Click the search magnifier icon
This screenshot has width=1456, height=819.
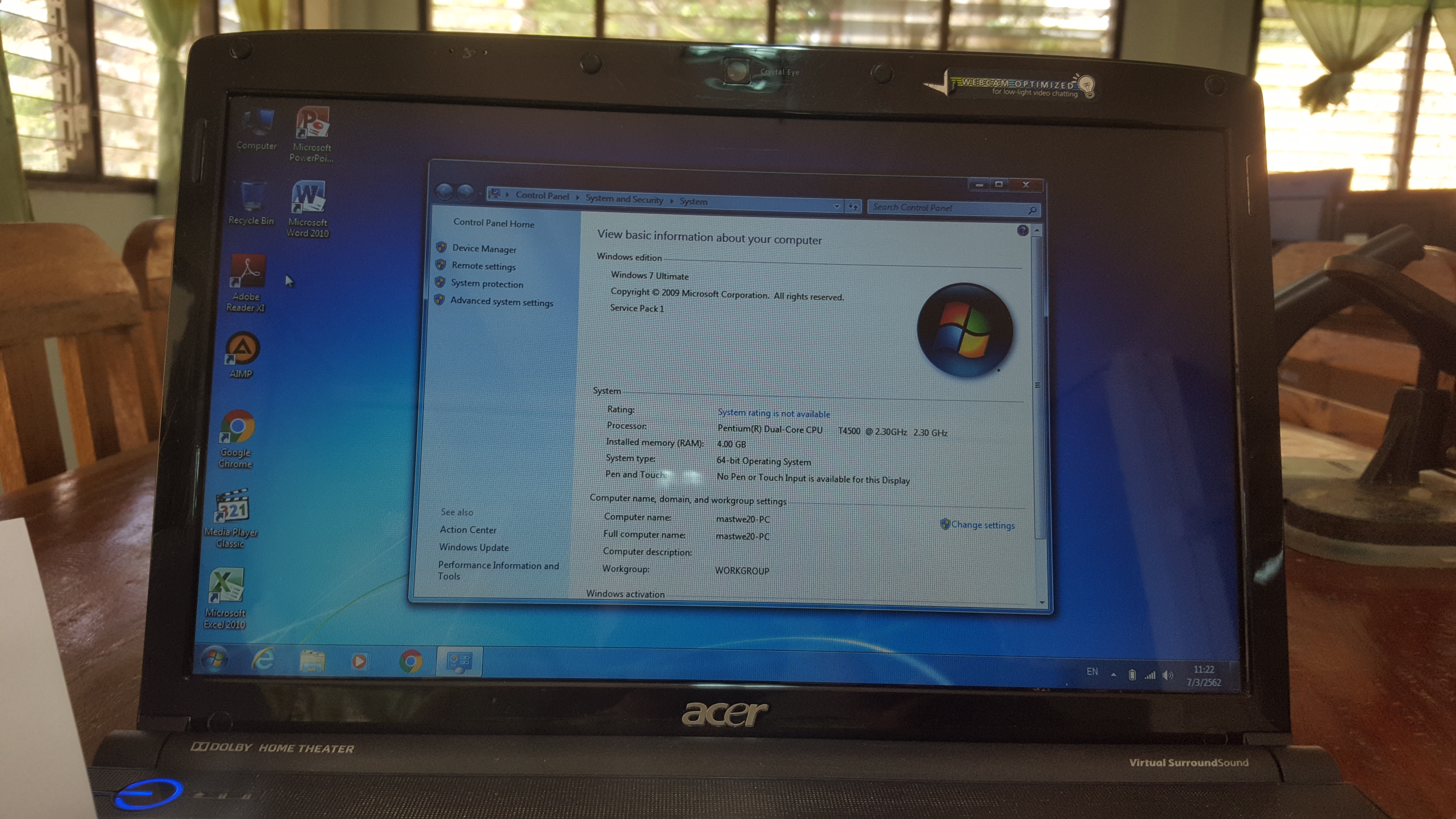click(1032, 210)
